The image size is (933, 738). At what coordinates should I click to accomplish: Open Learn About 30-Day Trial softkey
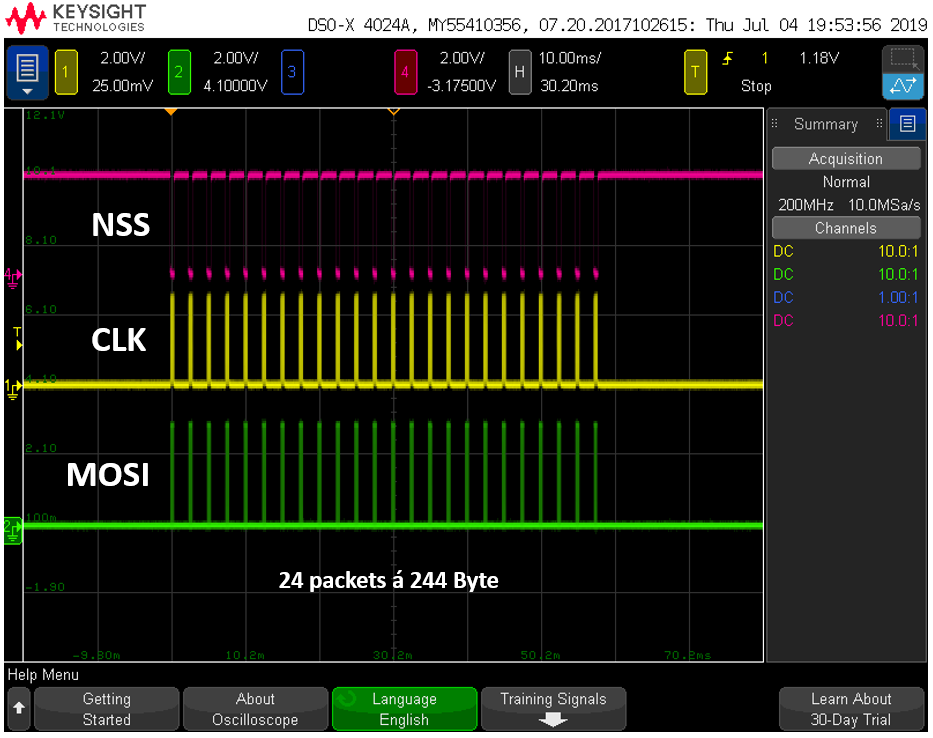(851, 709)
